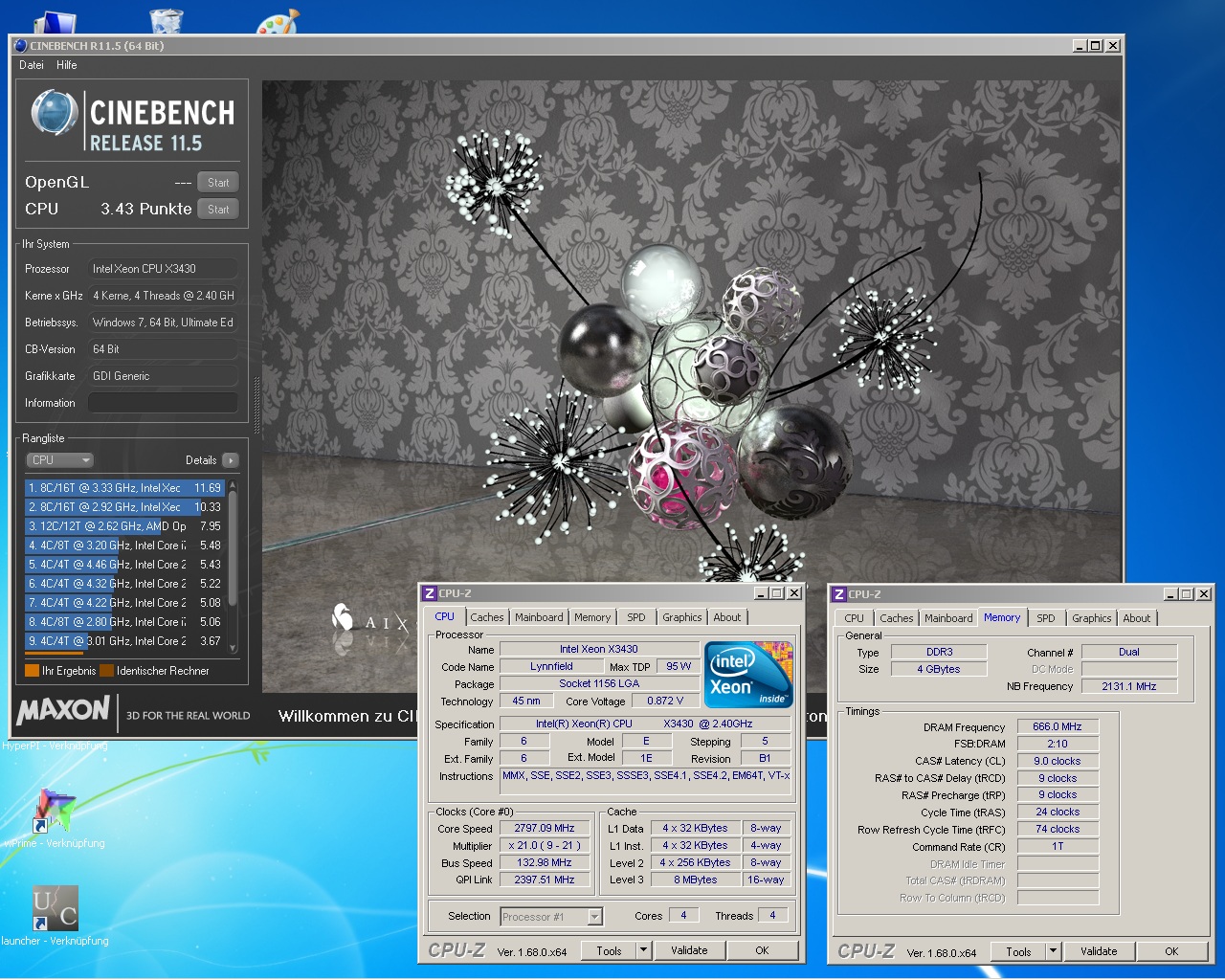Open the Processor #1 selection dropdown
1225x980 pixels.
point(551,917)
